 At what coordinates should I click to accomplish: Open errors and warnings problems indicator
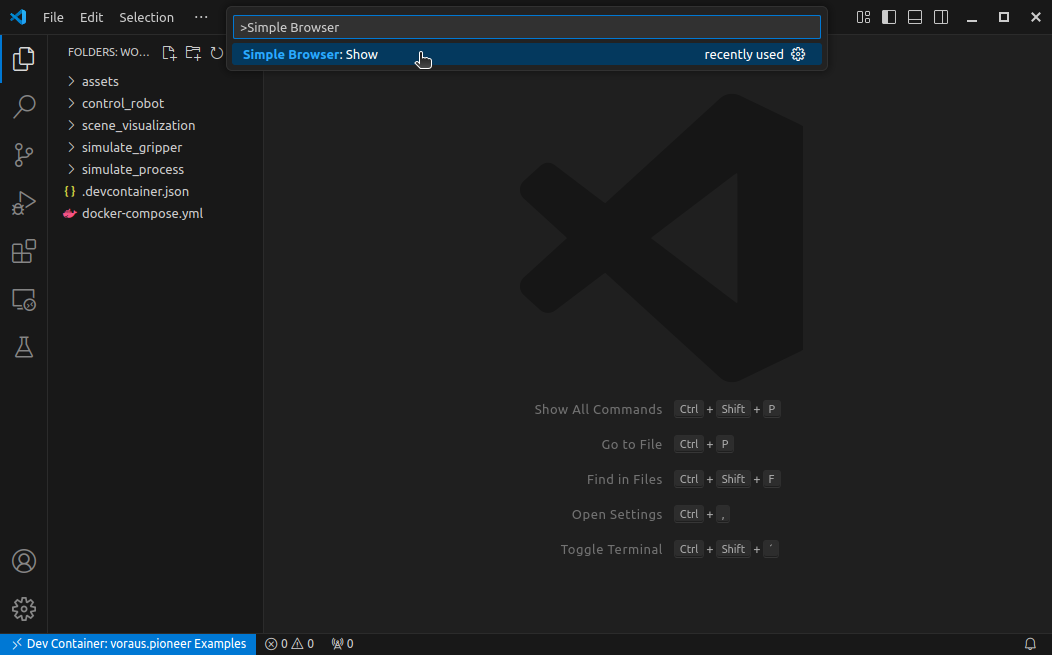click(x=289, y=644)
